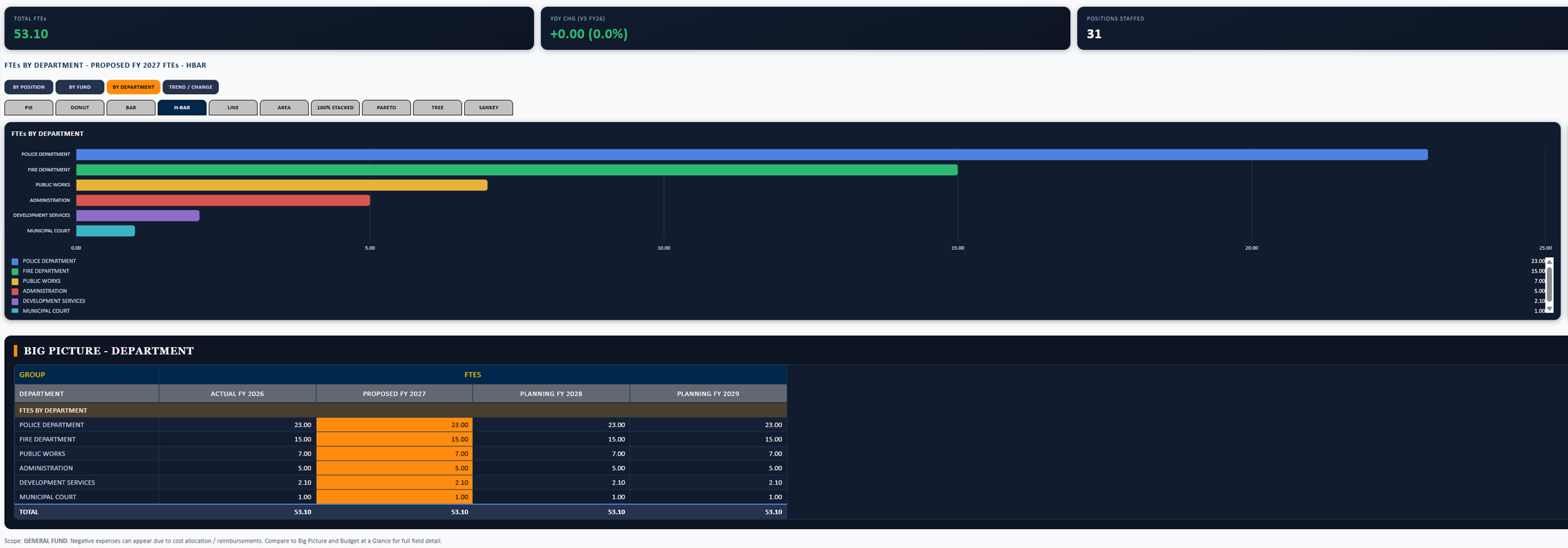The image size is (1568, 548).
Task: Select the 100% Stacked chart option
Action: [x=336, y=108]
